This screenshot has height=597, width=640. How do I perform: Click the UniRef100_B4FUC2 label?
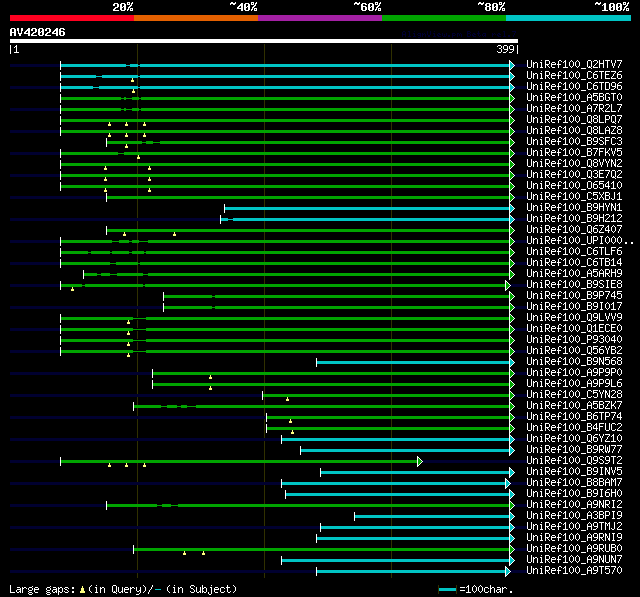click(x=574, y=428)
